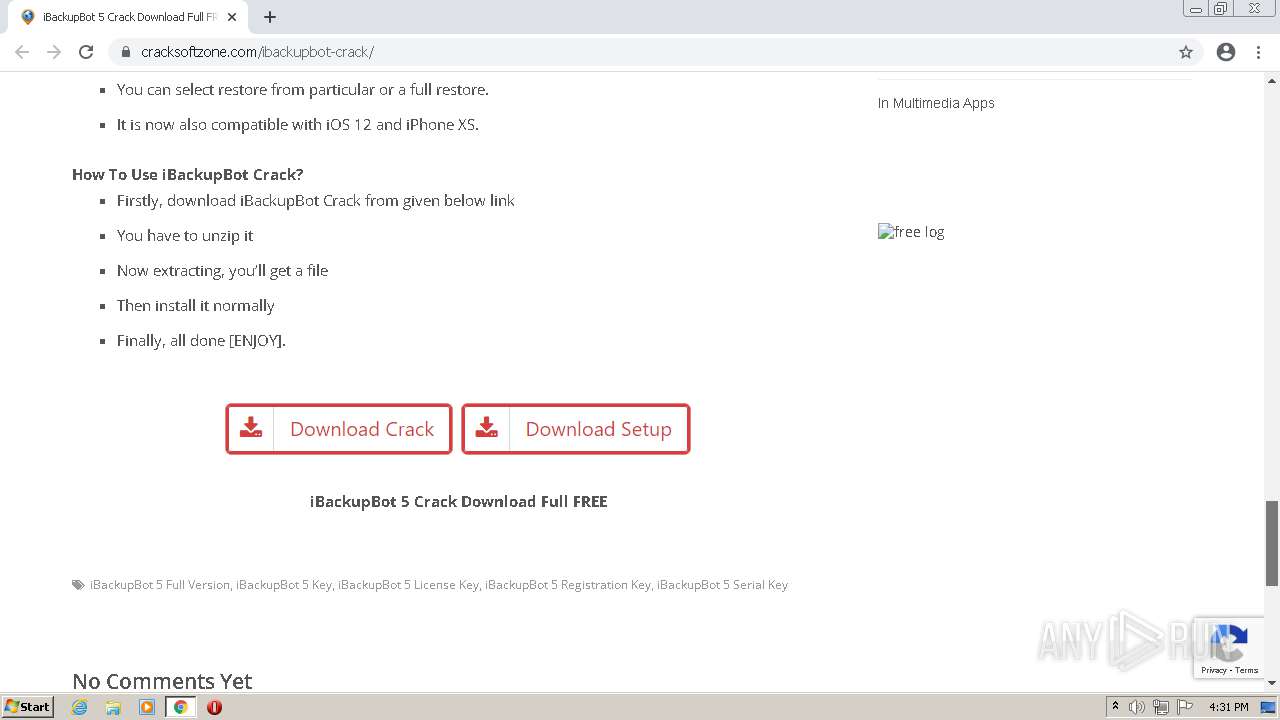Click the Show desktop monitor tray icon
The width and height of the screenshot is (1280, 720).
1268,707
